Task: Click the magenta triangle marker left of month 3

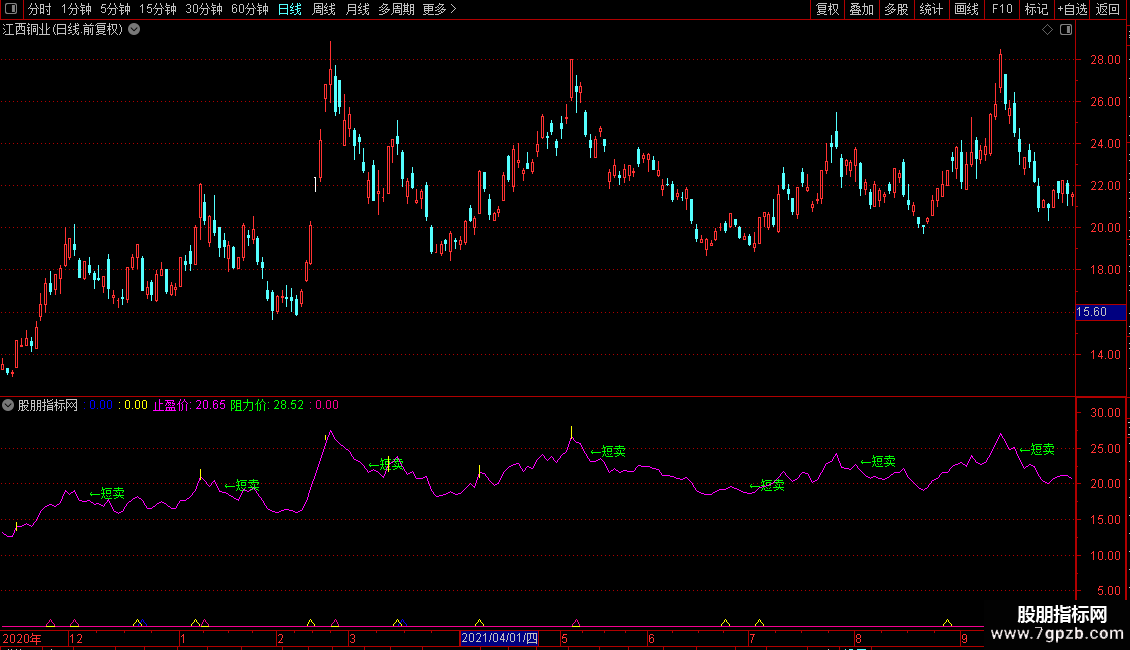Action: [x=335, y=623]
